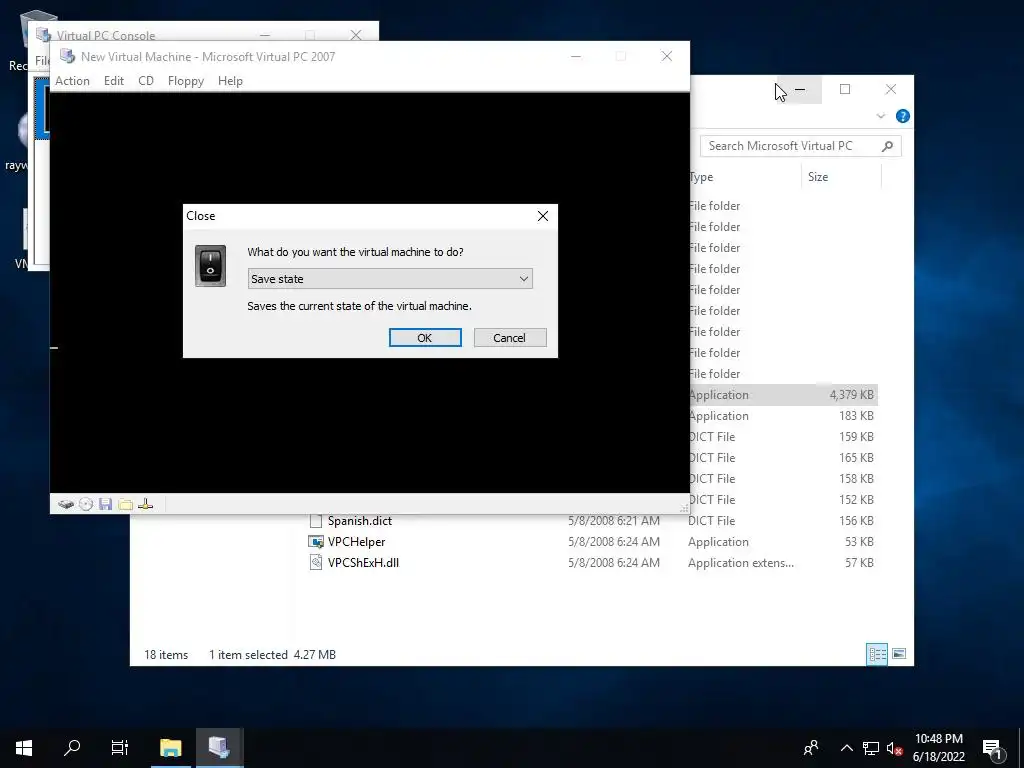Click the hard disk status icon
The image size is (1024, 768).
(65, 504)
